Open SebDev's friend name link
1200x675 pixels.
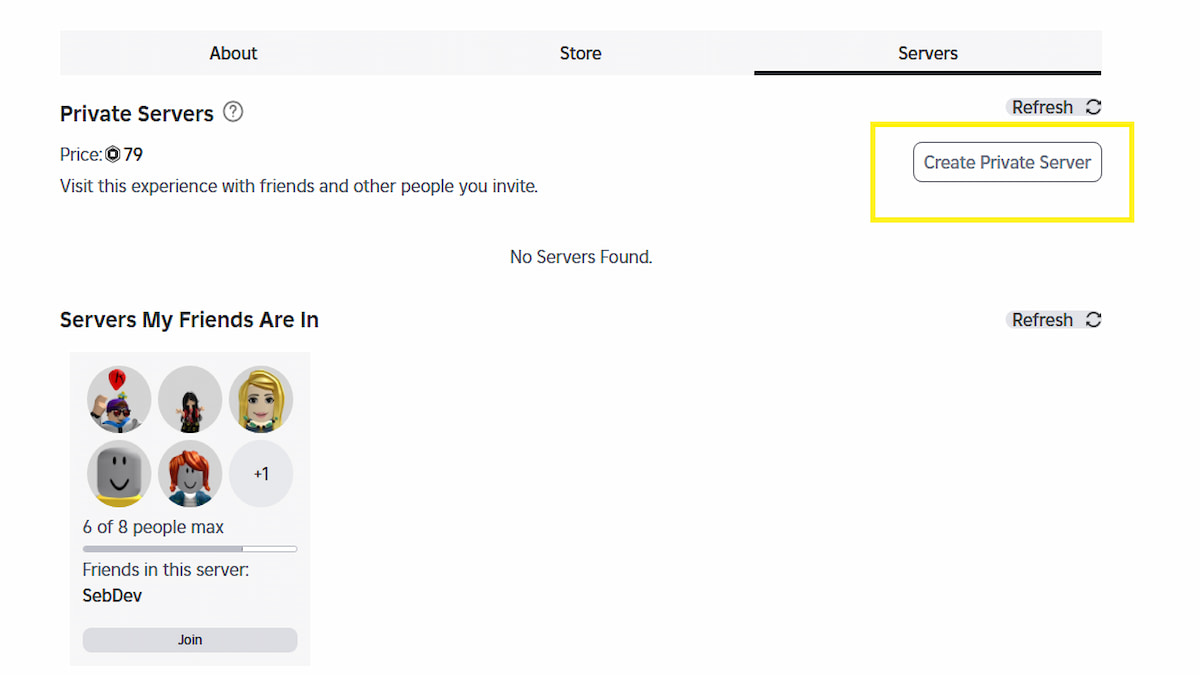click(x=112, y=595)
